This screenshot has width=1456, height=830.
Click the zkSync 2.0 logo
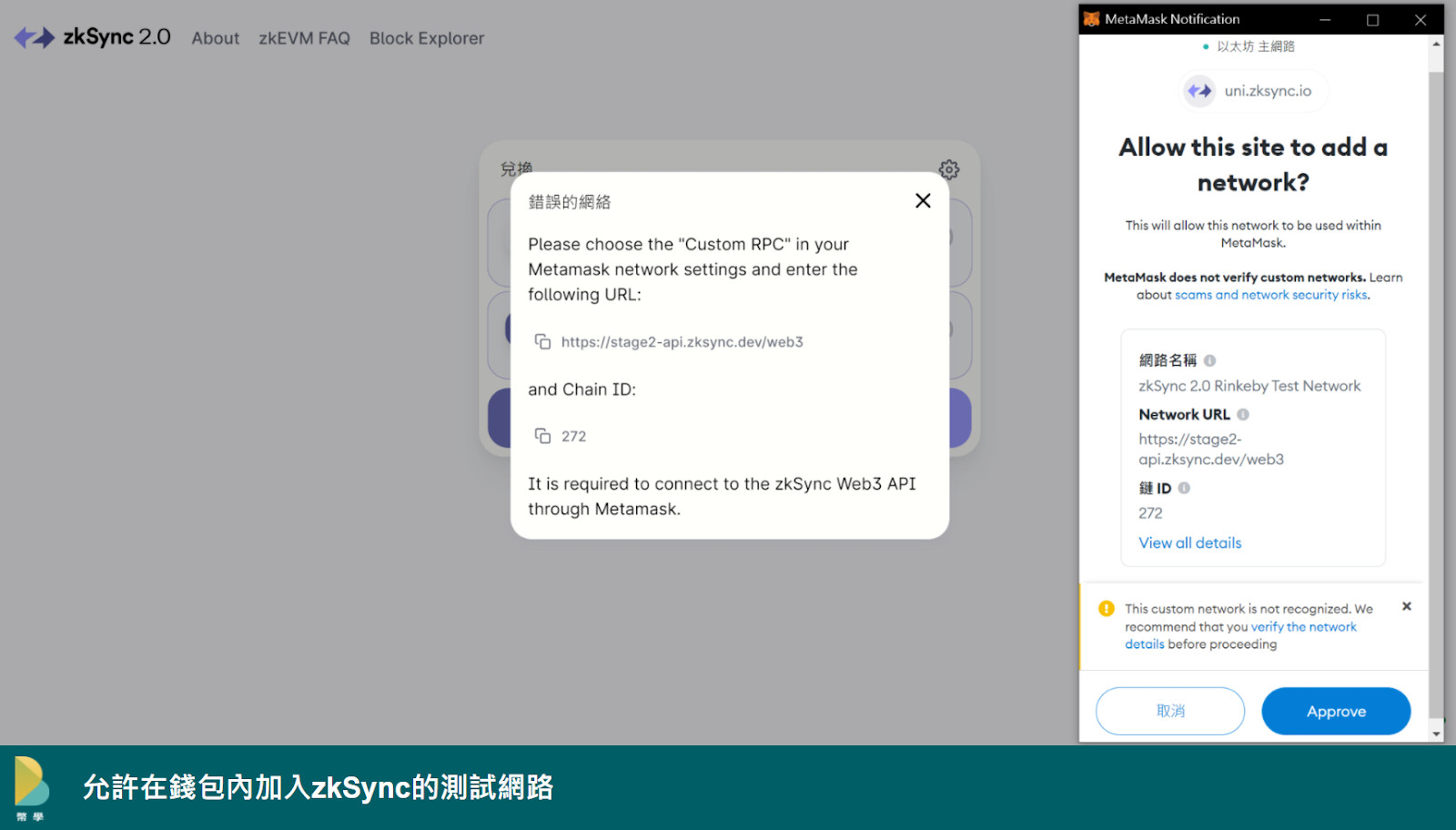(92, 37)
